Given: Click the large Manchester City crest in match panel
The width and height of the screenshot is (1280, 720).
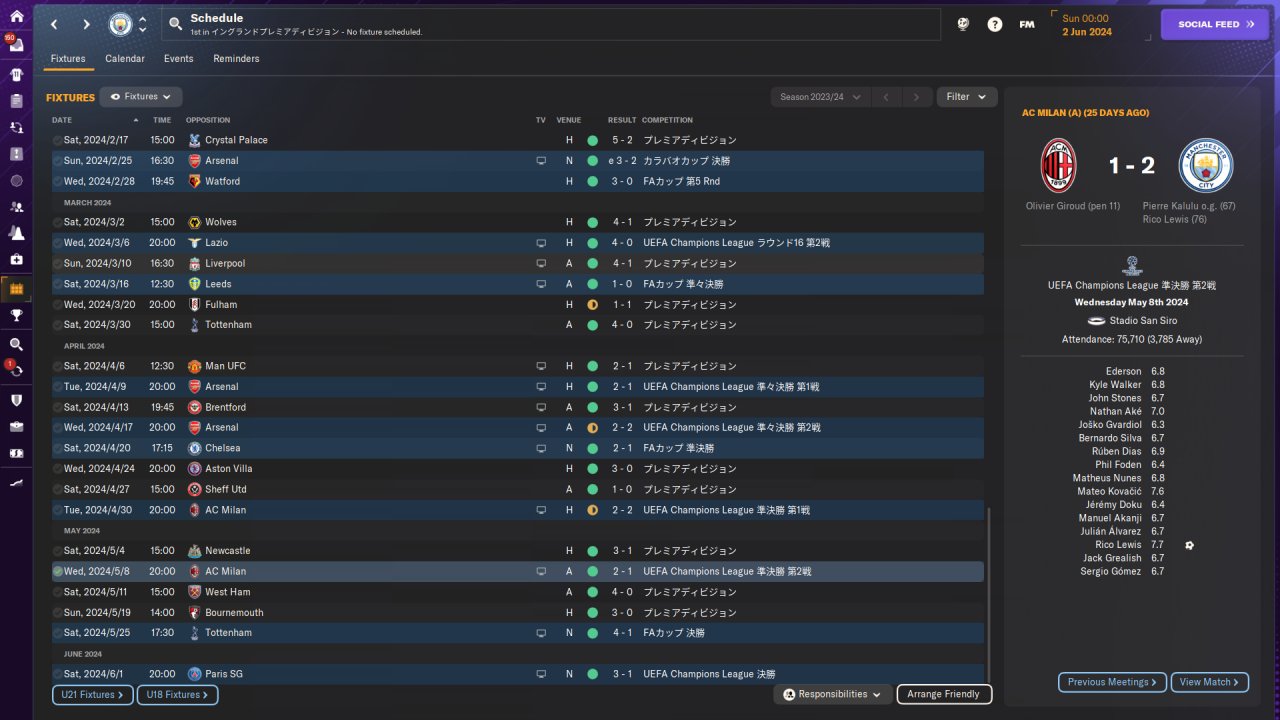Looking at the screenshot, I should click(1206, 165).
